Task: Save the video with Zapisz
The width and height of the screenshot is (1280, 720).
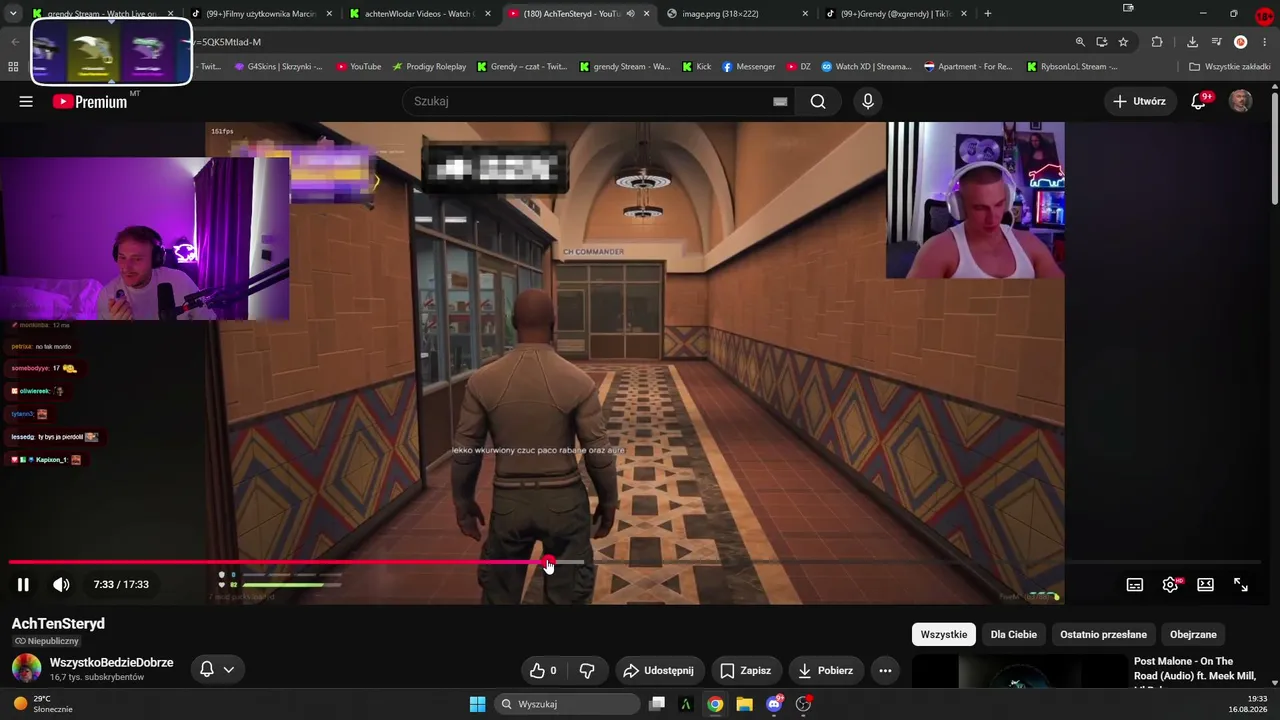Action: point(745,670)
